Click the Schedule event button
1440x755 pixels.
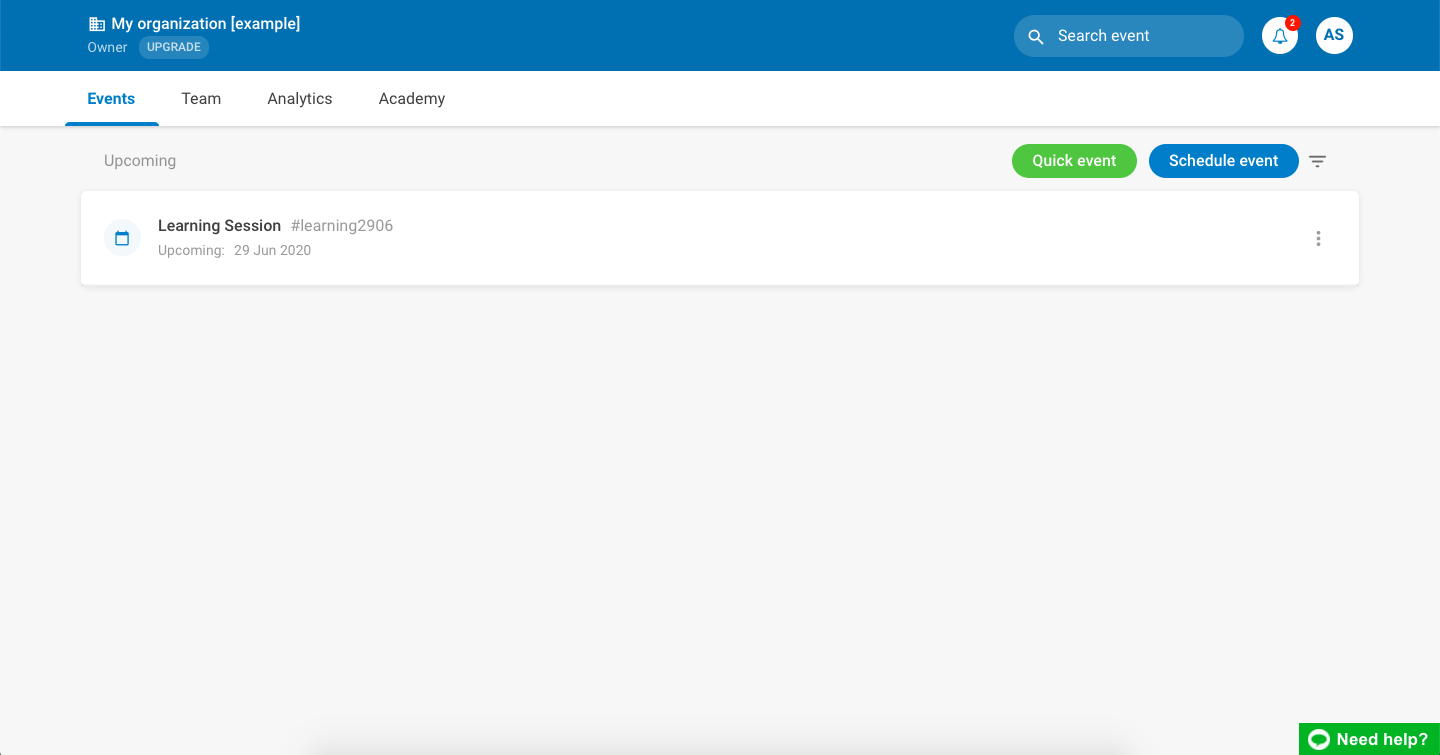click(x=1224, y=161)
